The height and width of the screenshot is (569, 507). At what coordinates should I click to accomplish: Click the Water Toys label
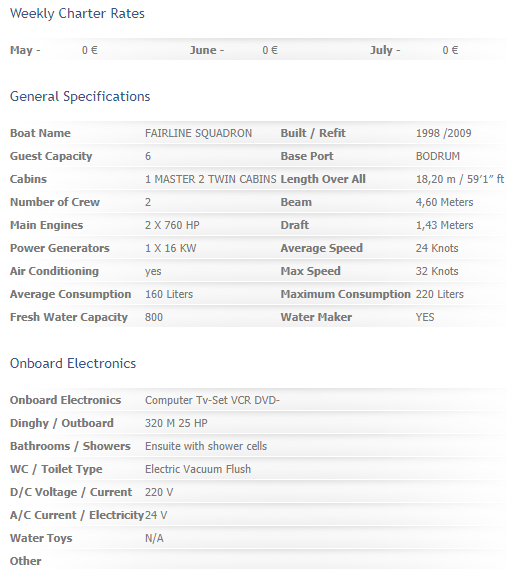(x=41, y=538)
